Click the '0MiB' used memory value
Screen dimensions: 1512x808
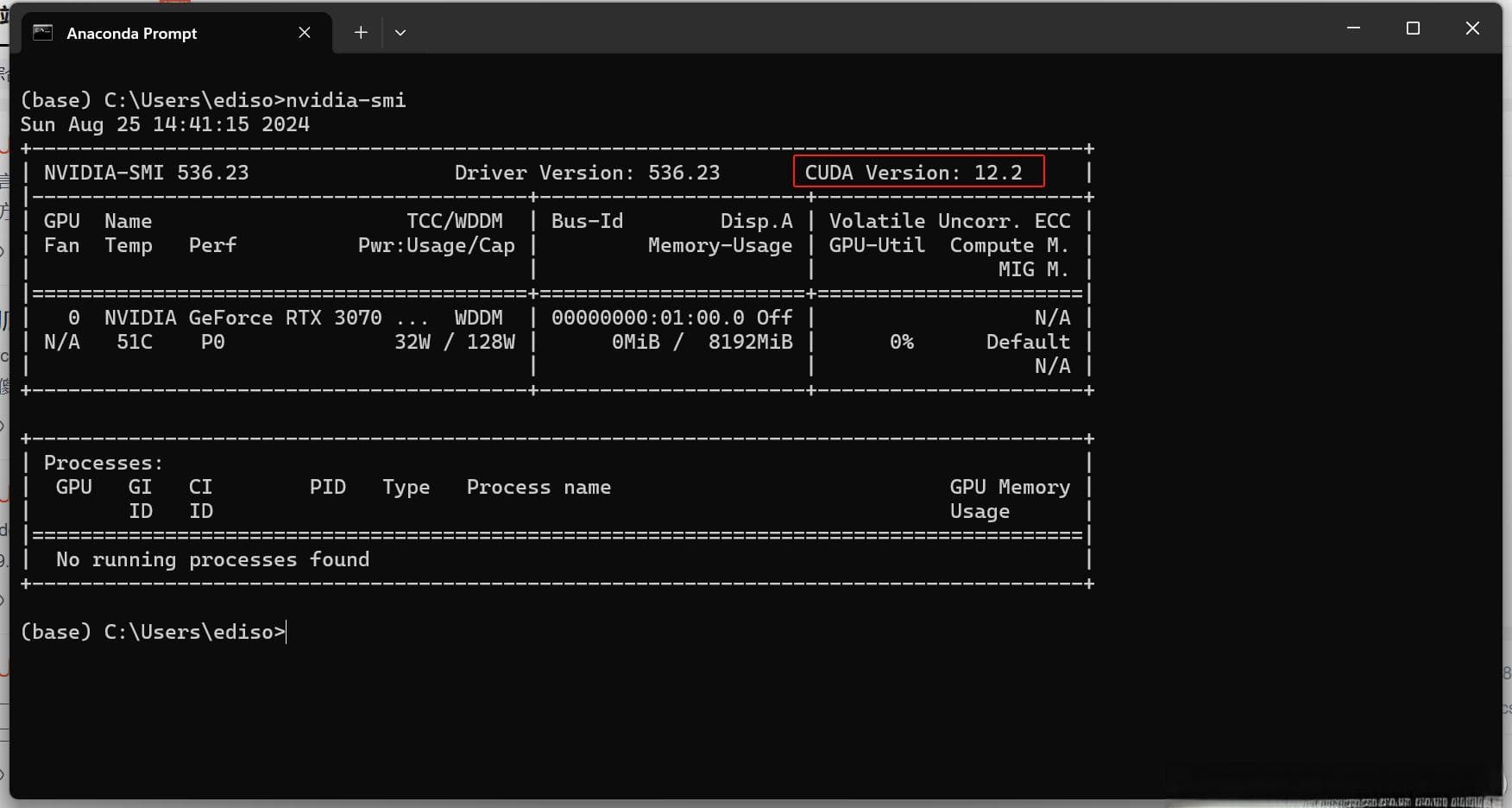[x=636, y=342]
